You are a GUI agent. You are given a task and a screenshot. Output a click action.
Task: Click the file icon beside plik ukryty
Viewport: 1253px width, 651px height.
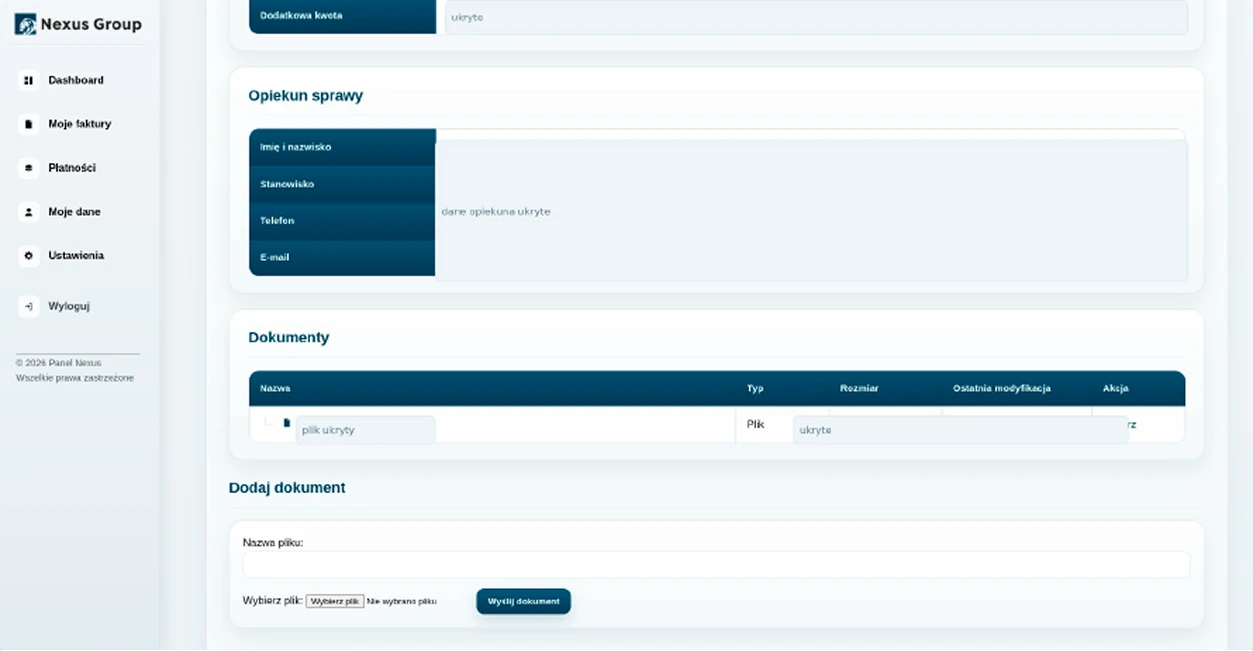(x=286, y=423)
